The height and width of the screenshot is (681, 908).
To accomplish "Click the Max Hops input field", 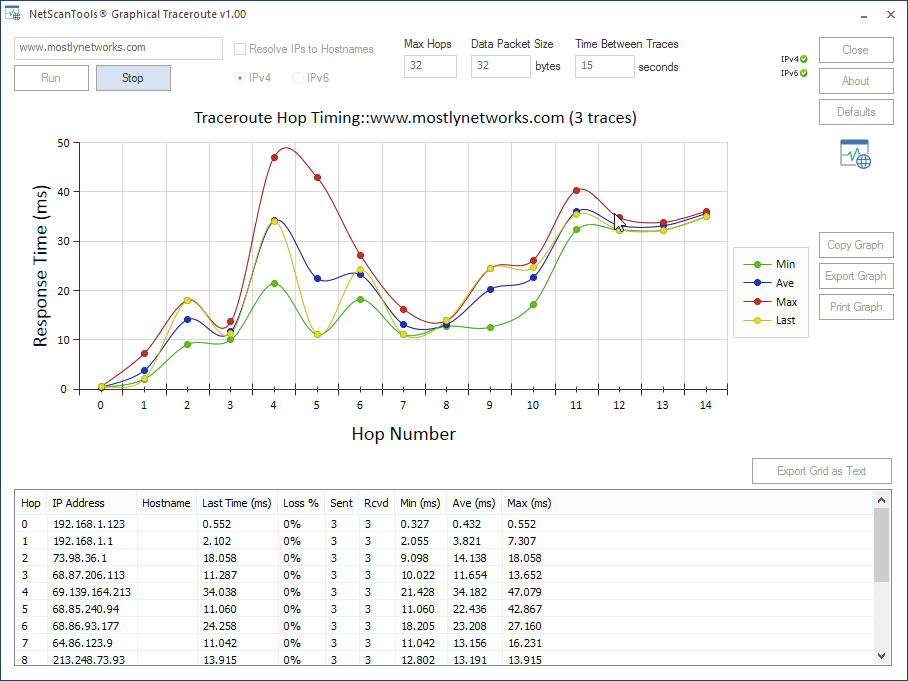I will pos(430,66).
